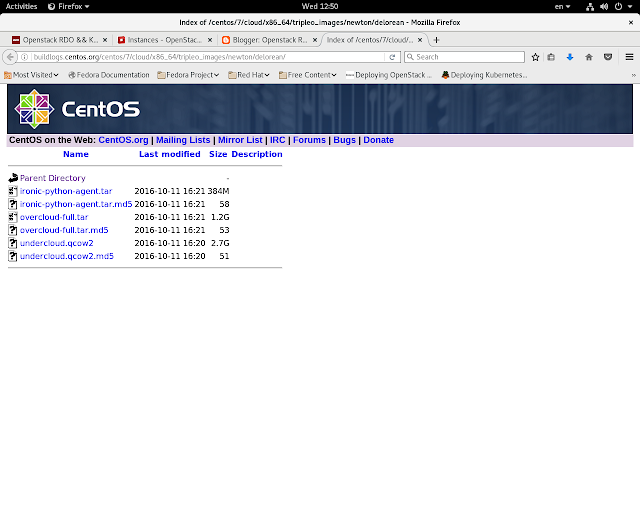
Task: Open Deploying OpenStack bookmark
Action: pos(389,75)
